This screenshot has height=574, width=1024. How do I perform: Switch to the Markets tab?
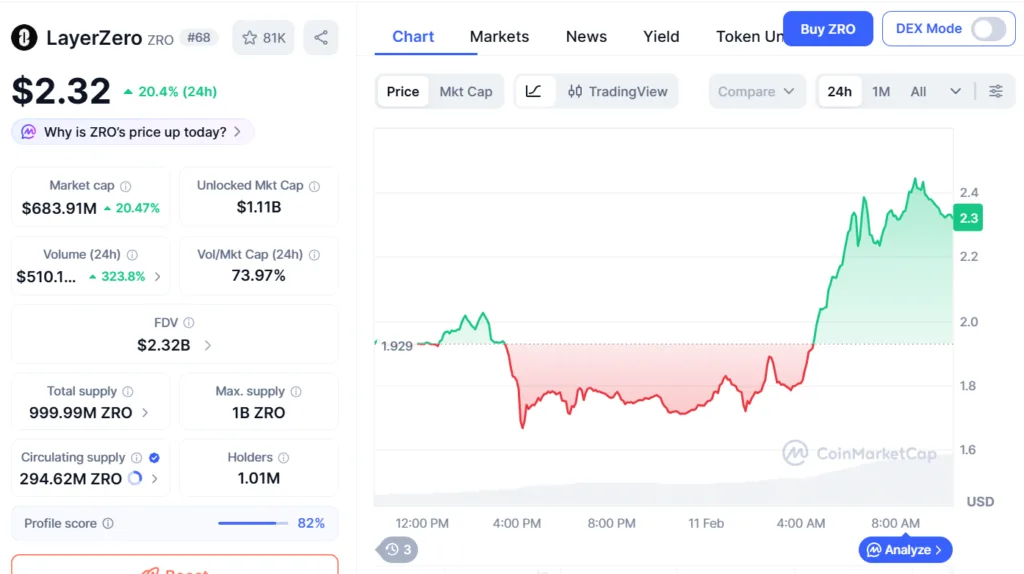(499, 37)
